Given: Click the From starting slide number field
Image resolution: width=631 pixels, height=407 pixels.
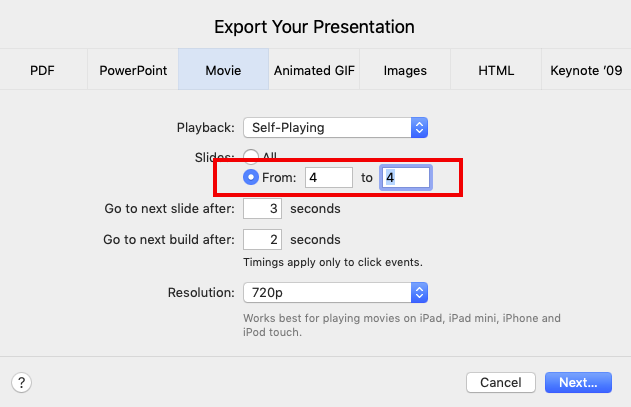Looking at the screenshot, I should pyautogui.click(x=329, y=177).
